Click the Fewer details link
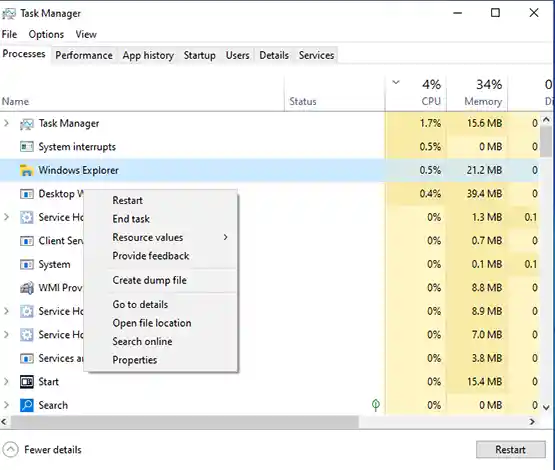This screenshot has width=555, height=470. pyautogui.click(x=53, y=450)
